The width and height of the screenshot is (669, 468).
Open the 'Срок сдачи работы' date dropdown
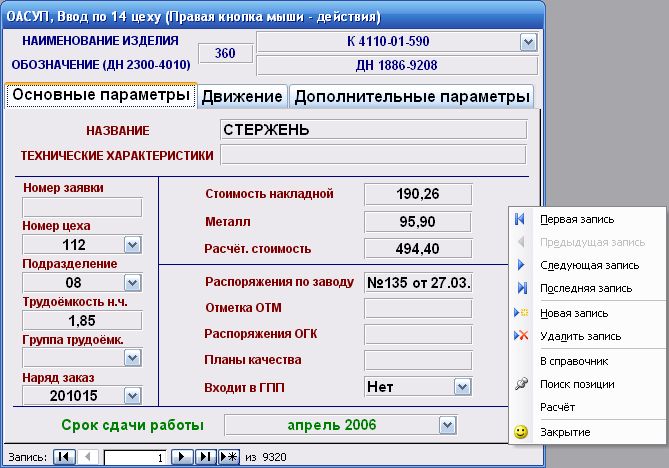tap(445, 426)
